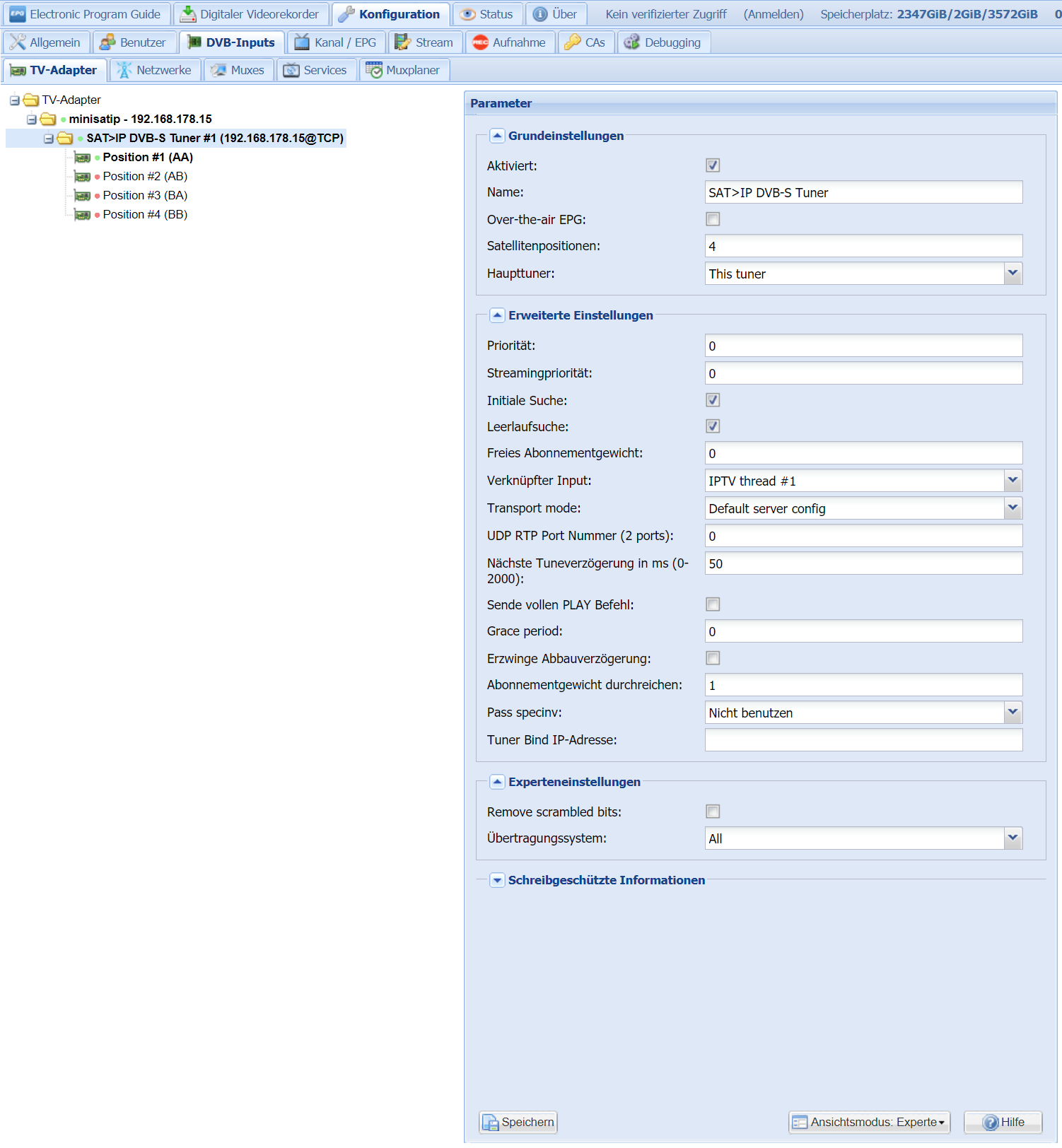This screenshot has width=1062, height=1148.
Task: Go to the Kanal / EPG tab
Action: click(x=337, y=42)
